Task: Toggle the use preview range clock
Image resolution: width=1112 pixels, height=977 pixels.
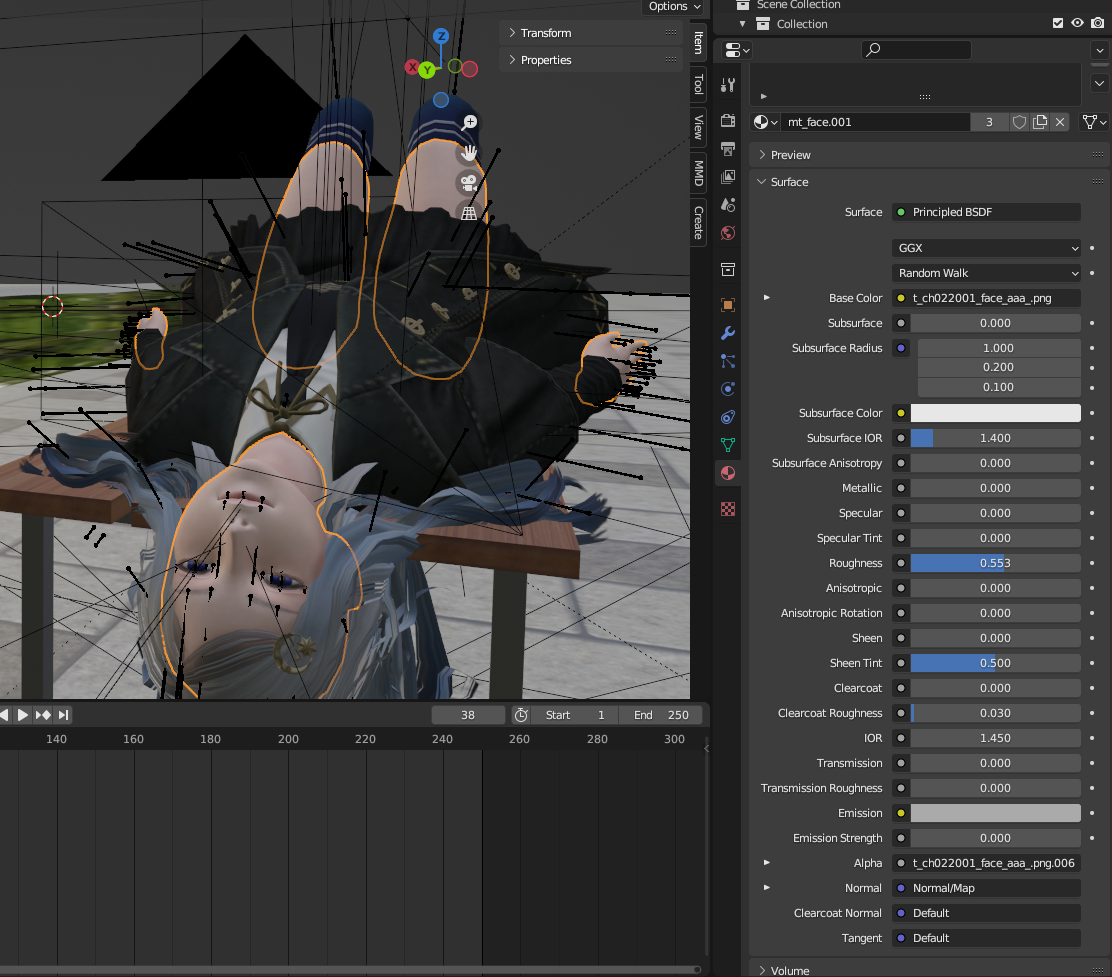Action: (521, 715)
